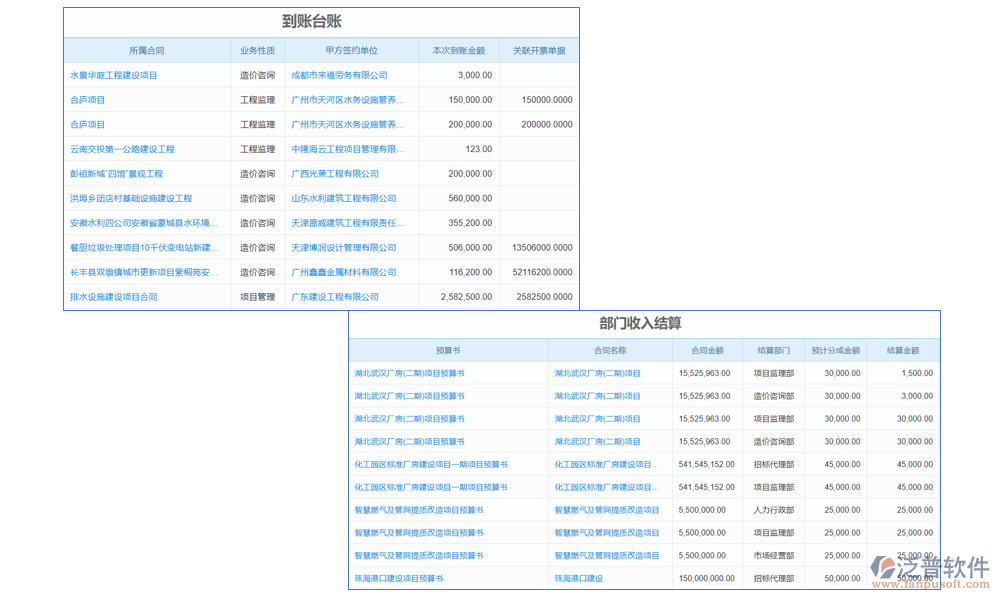Click 珠海港口建设 contract name link
This screenshot has width=1000, height=600.
579,578
